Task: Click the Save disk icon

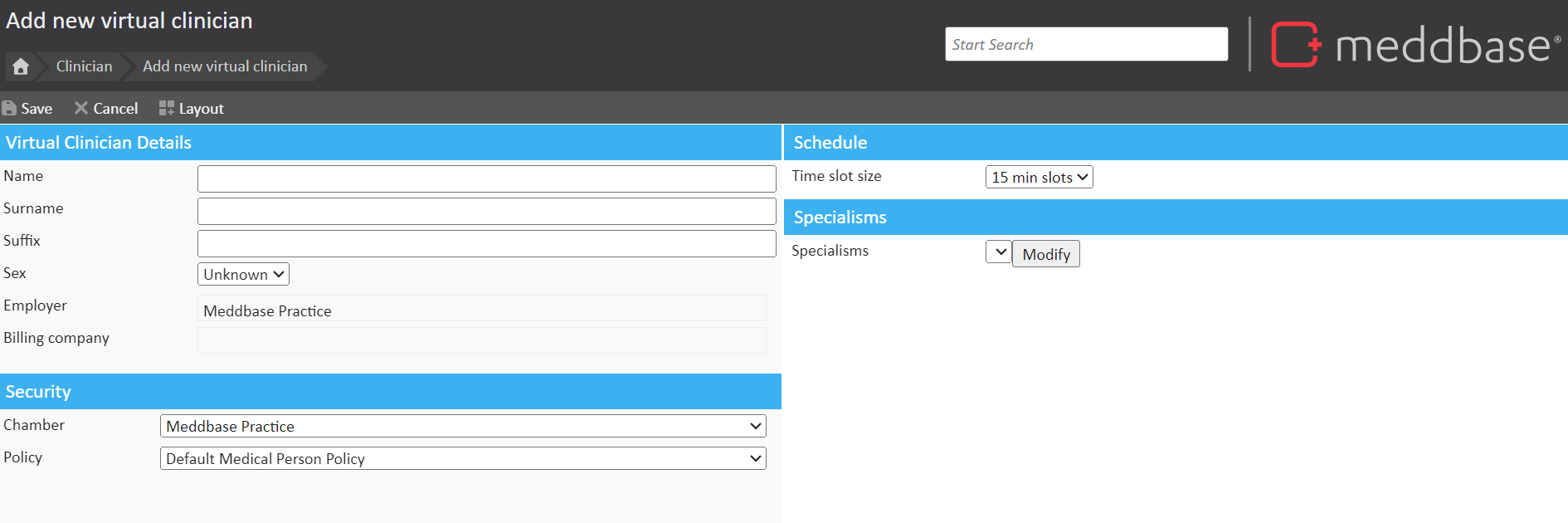Action: pyautogui.click(x=9, y=109)
